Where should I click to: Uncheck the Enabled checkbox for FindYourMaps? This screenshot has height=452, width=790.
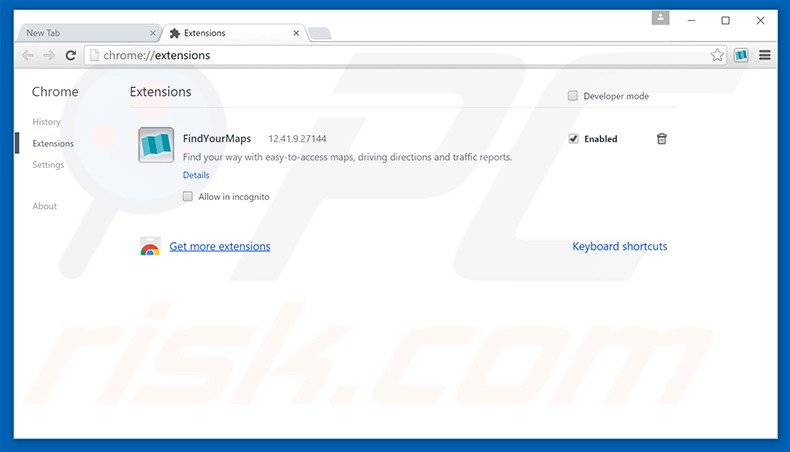pos(573,139)
